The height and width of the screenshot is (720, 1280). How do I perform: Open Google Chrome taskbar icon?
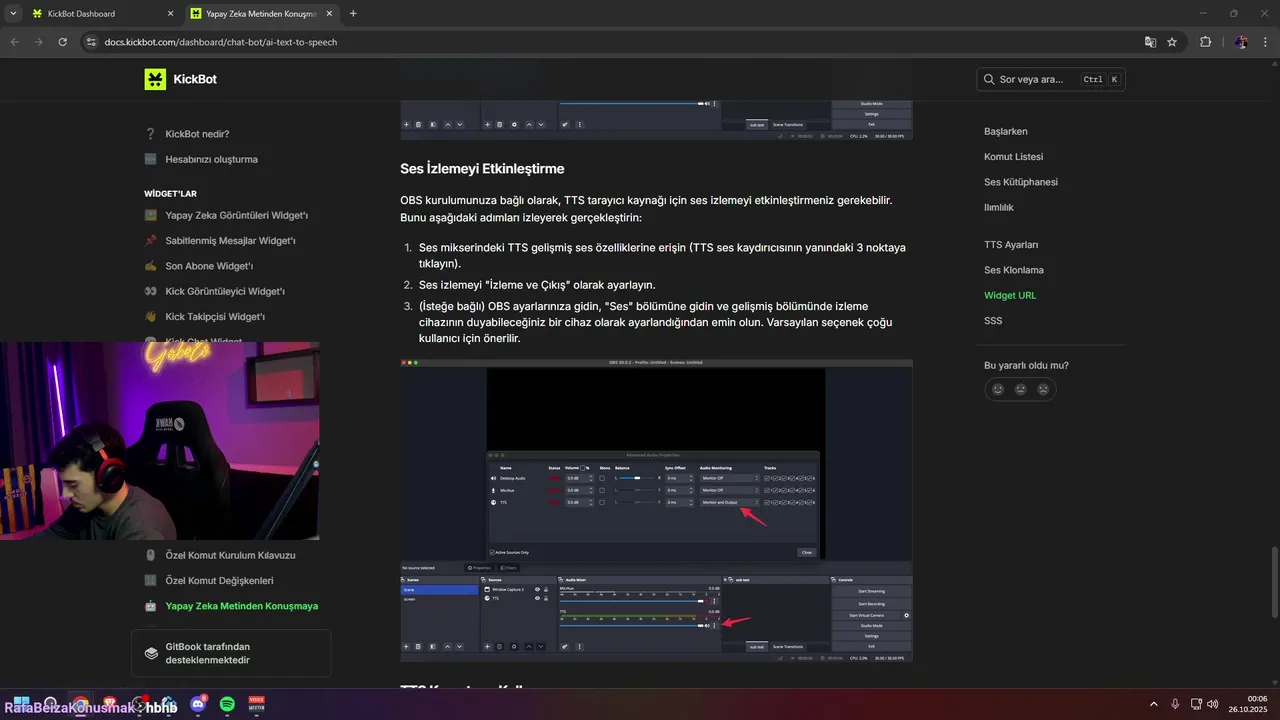[80, 704]
